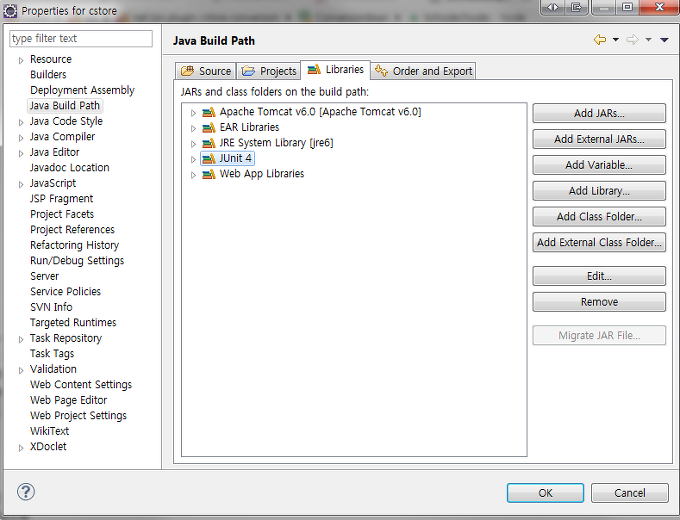The width and height of the screenshot is (680, 520).
Task: Switch to the Source tab
Action: click(x=206, y=71)
